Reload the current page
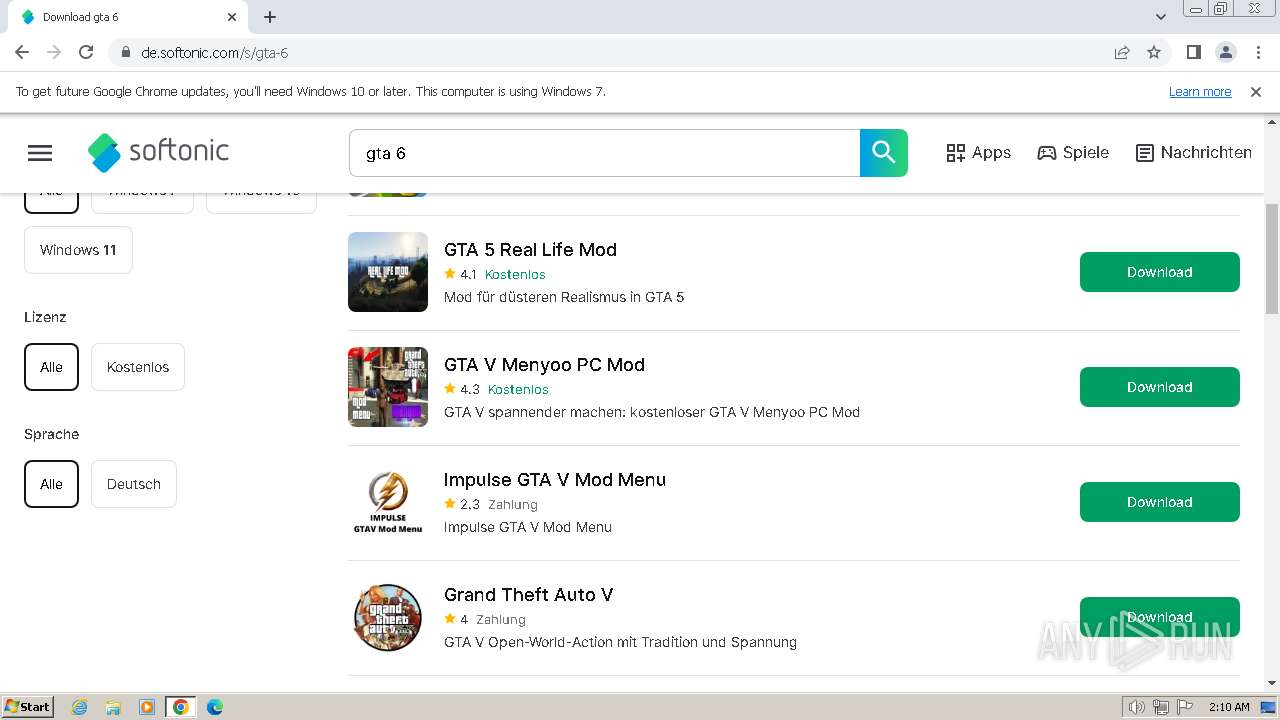Viewport: 1280px width, 720px height. (86, 52)
